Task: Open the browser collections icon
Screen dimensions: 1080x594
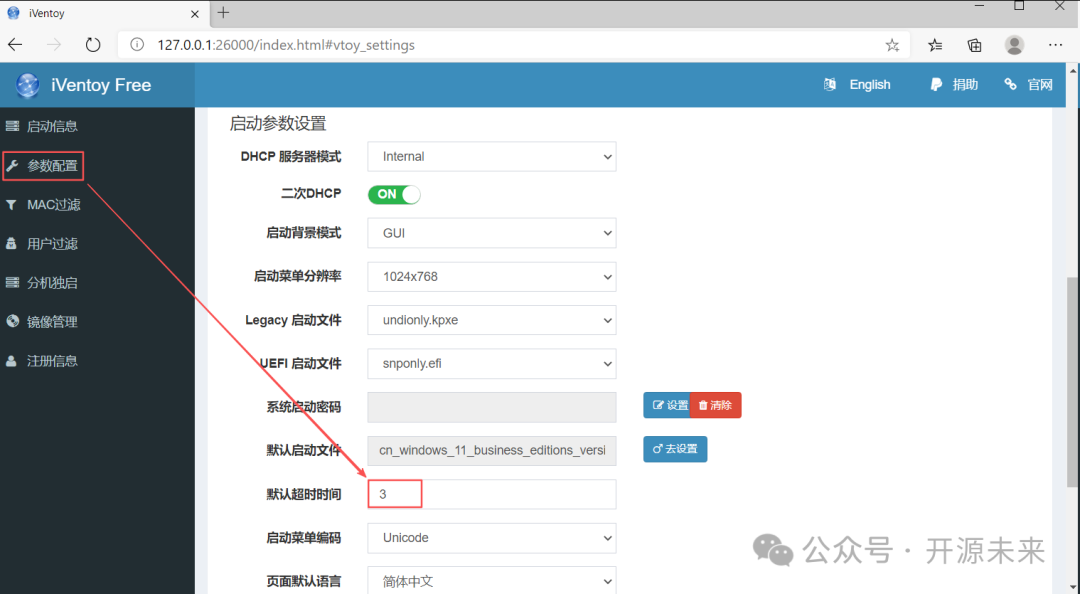Action: [975, 45]
